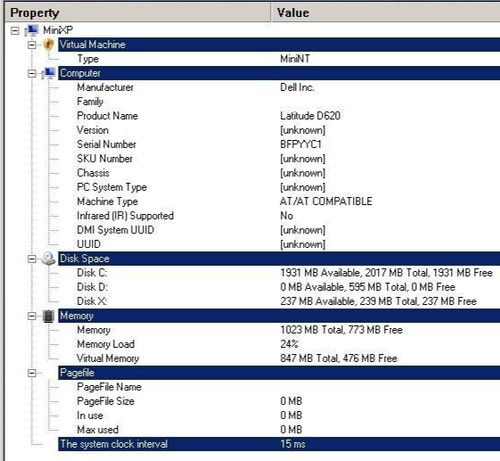Collapse the Virtual Machine section

pyautogui.click(x=32, y=45)
